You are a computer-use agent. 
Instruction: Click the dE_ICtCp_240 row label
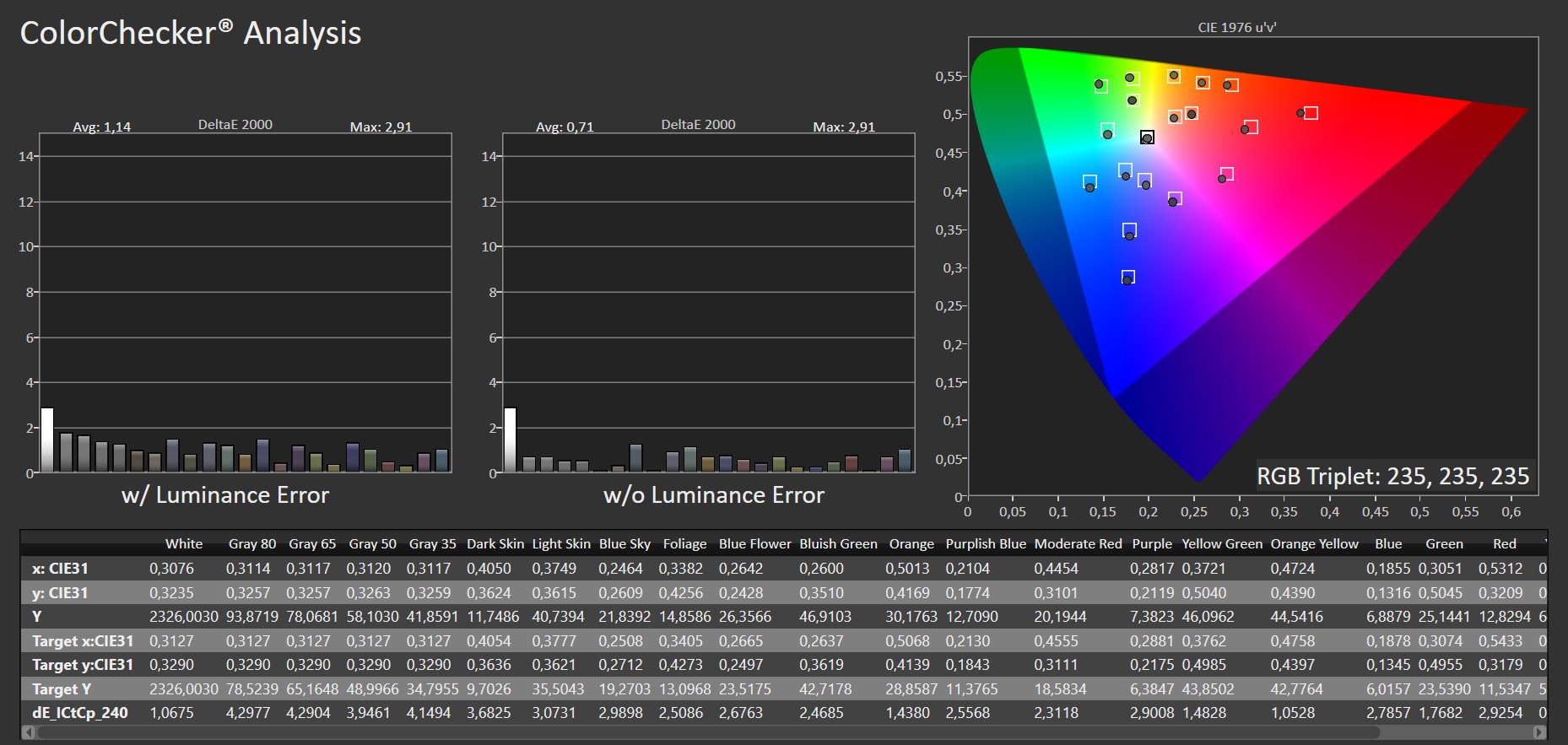coord(80,713)
